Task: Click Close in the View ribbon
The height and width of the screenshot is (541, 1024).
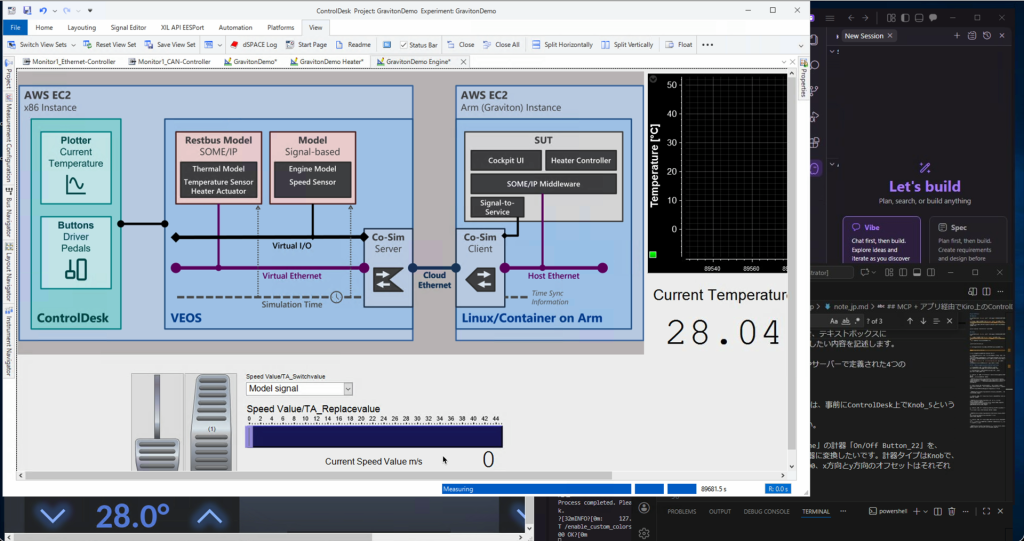Action: [460, 45]
